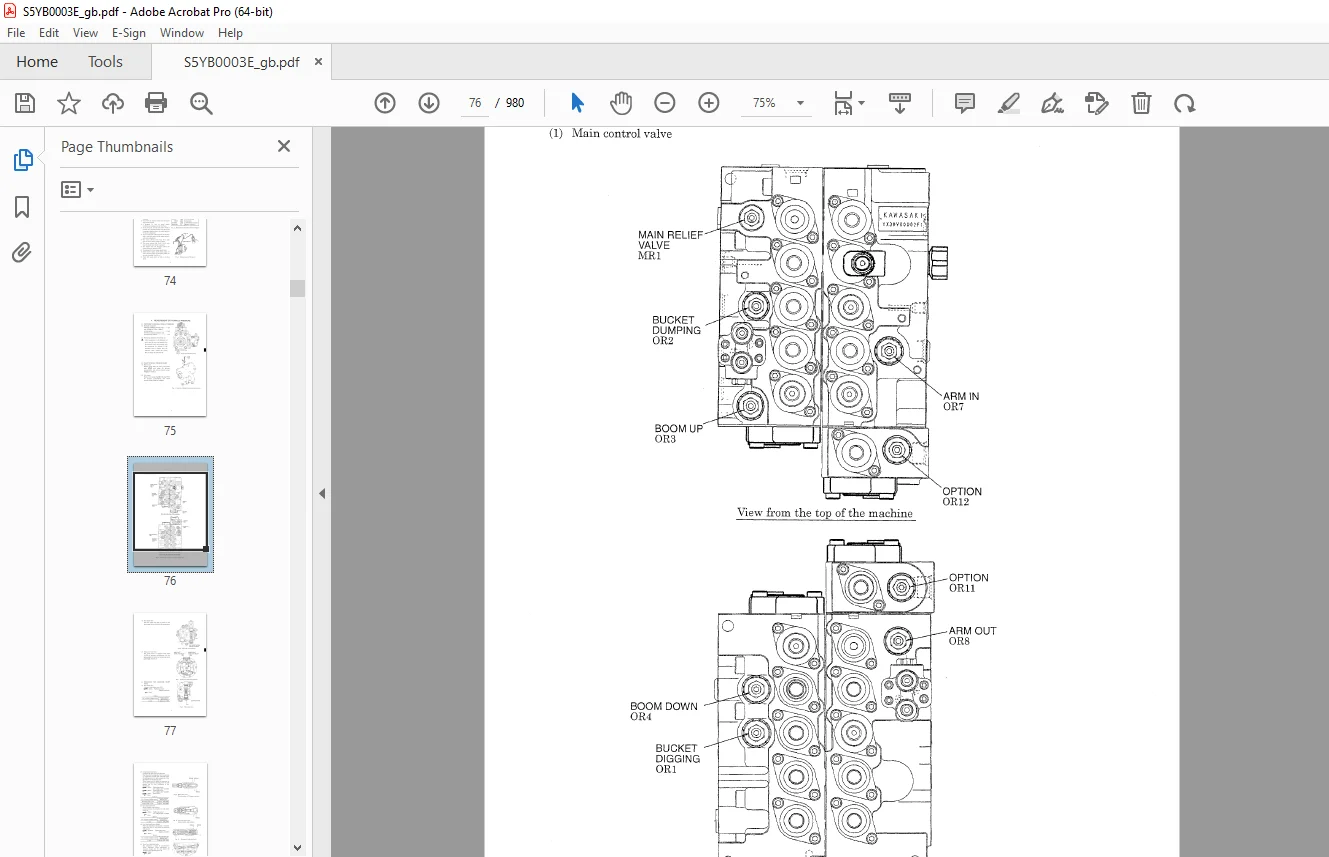Viewport: 1329px width, 857px height.
Task: Open the Attachments paperclip pane
Action: [x=22, y=253]
